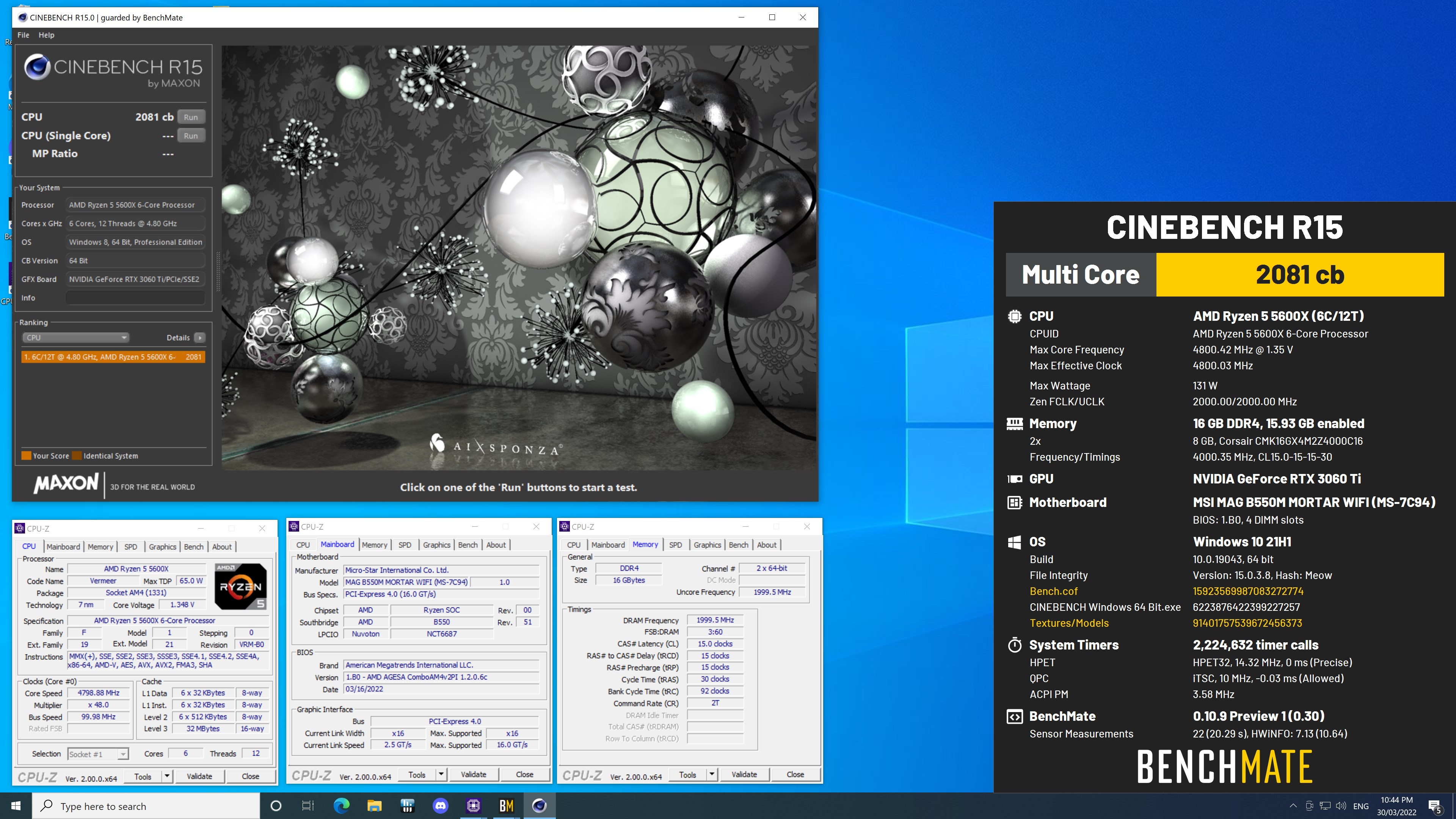Click Windows 10 21H1 OS text

[x=1242, y=542]
